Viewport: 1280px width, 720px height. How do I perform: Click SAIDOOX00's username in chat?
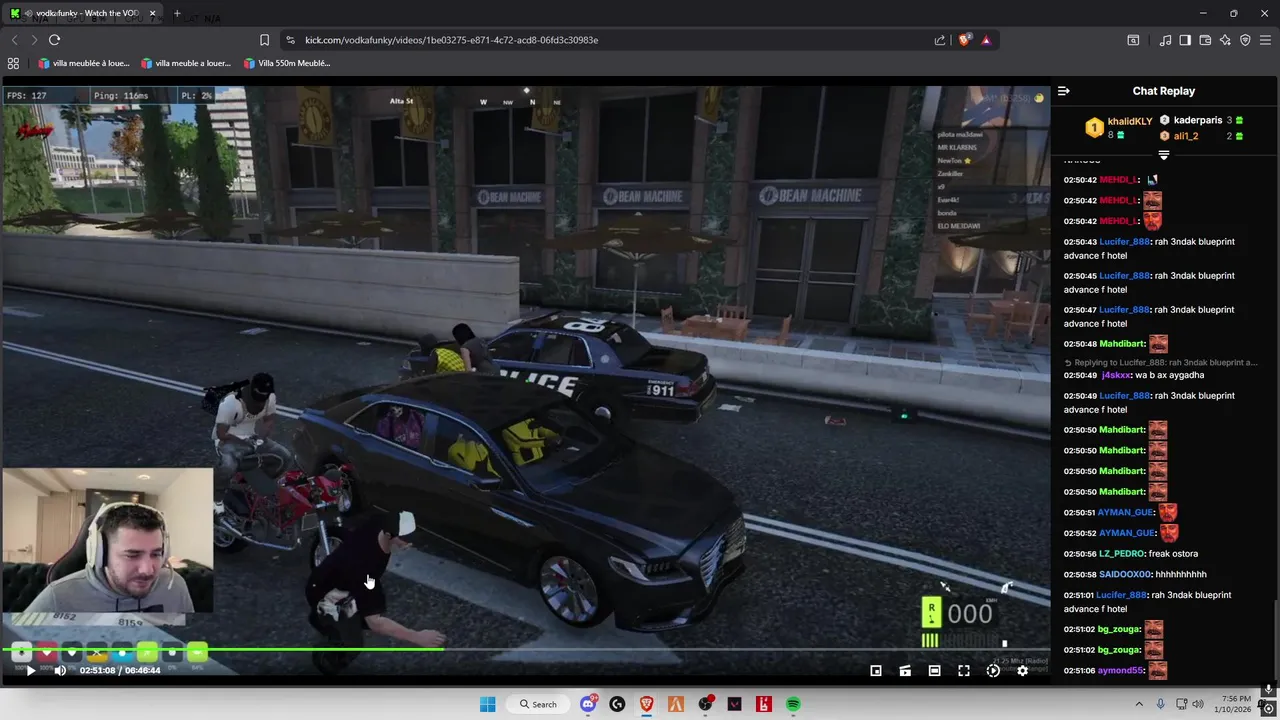(1125, 575)
